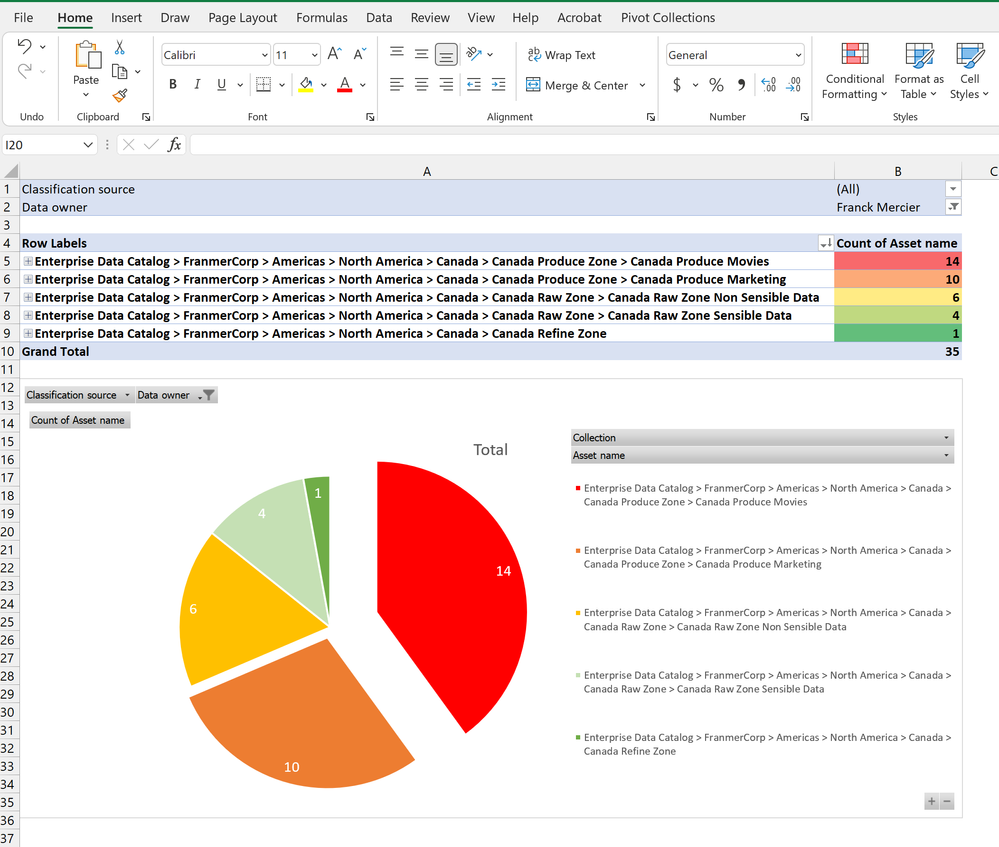Viewport: 999px width, 847px height.
Task: Click chart expand field plus button
Action: 931,802
